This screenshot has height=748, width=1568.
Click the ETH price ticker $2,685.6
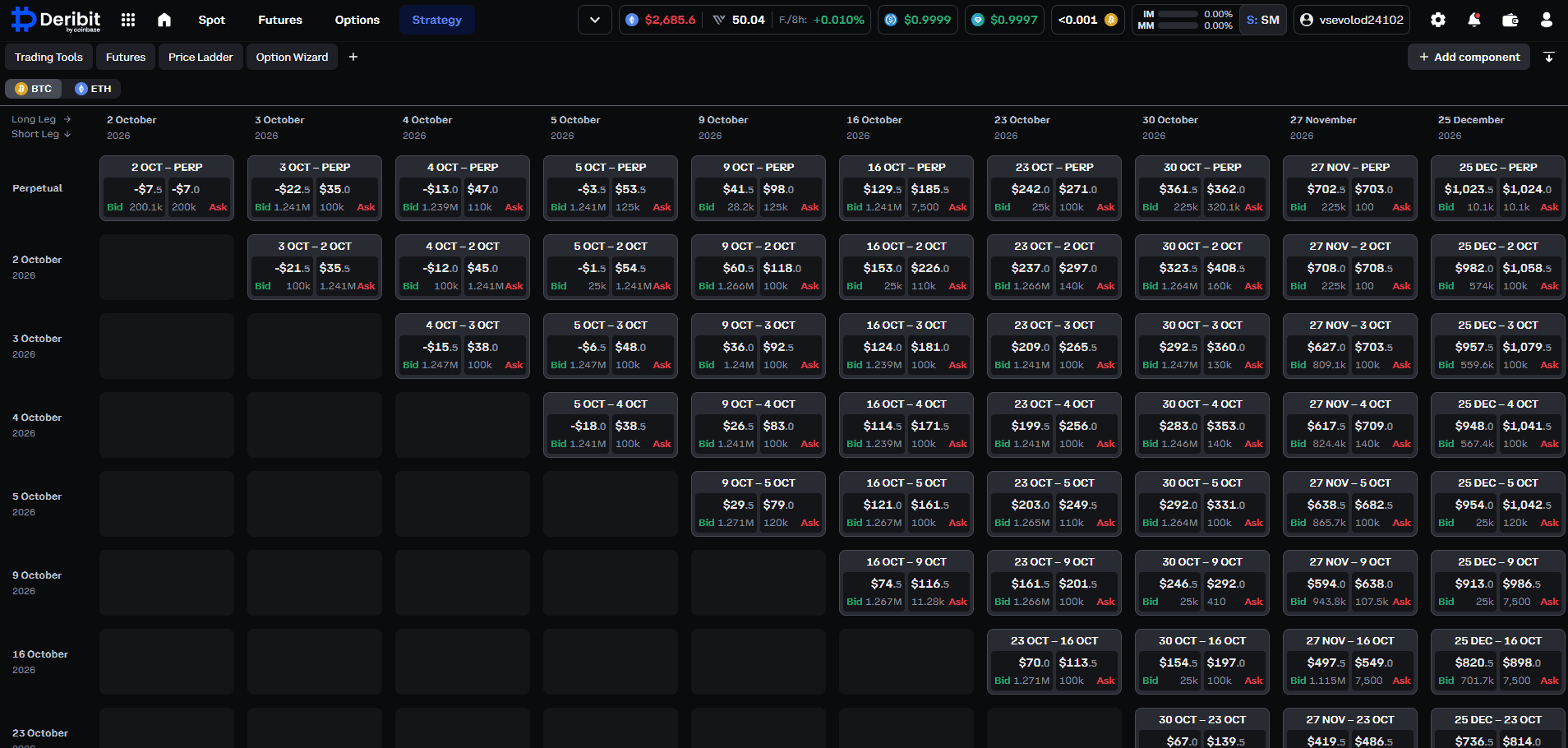pyautogui.click(x=661, y=20)
